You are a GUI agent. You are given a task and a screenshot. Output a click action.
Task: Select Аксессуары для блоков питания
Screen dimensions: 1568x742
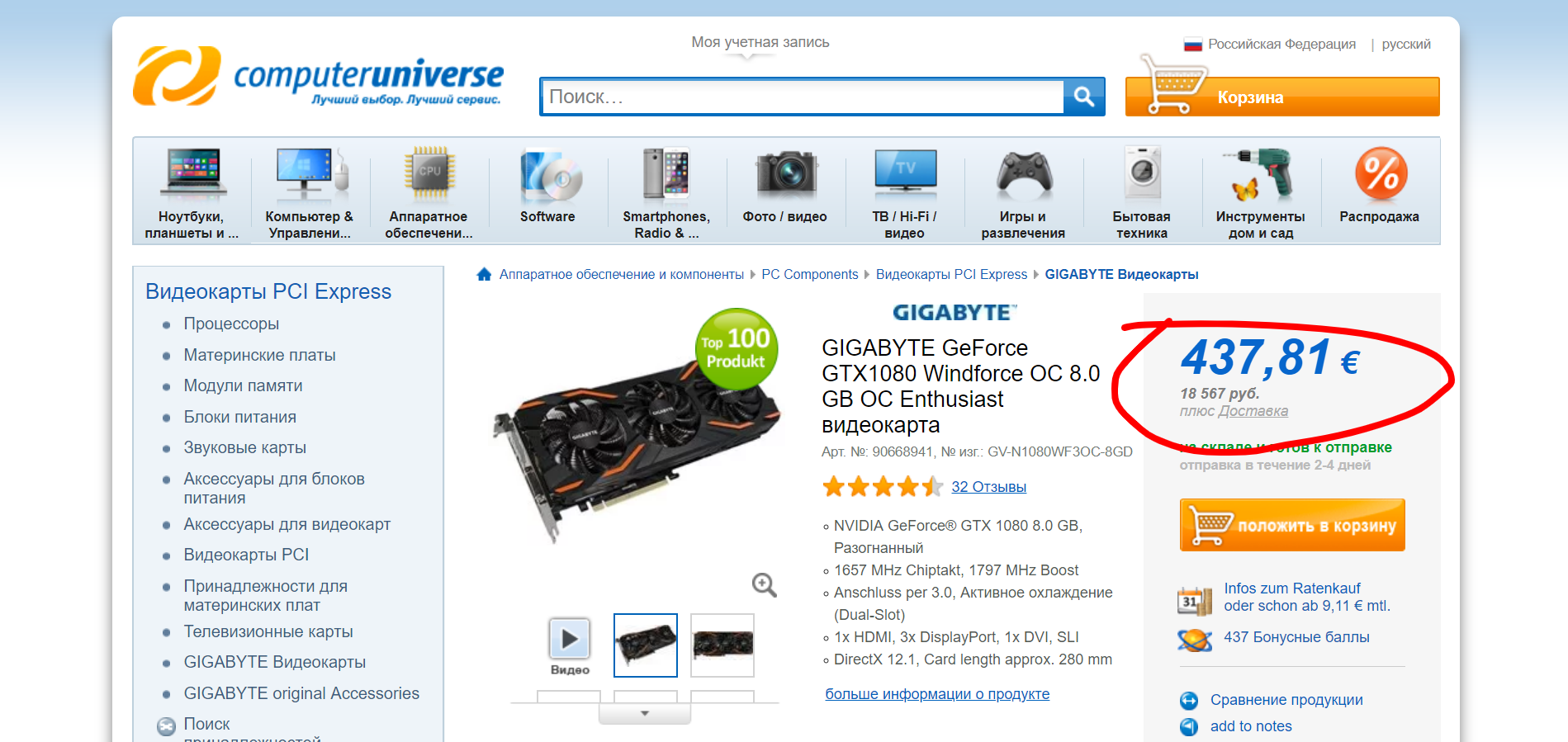tap(273, 488)
